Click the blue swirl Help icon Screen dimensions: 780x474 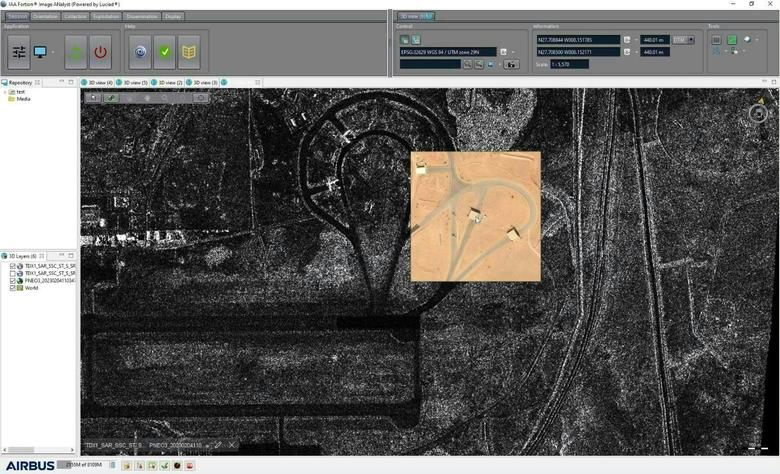140,51
